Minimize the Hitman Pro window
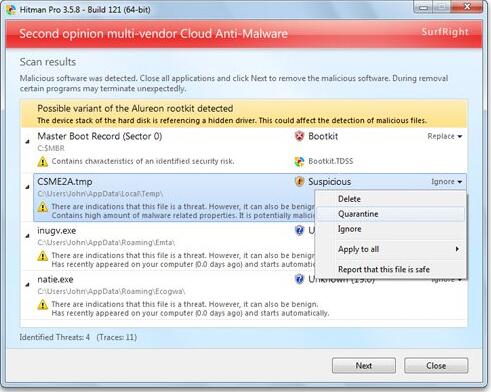 pyautogui.click(x=423, y=7)
